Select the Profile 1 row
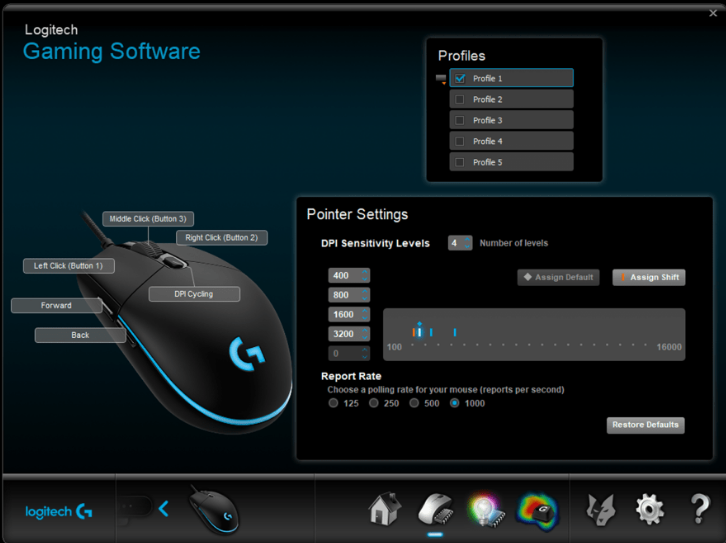The width and height of the screenshot is (726, 543). click(511, 78)
